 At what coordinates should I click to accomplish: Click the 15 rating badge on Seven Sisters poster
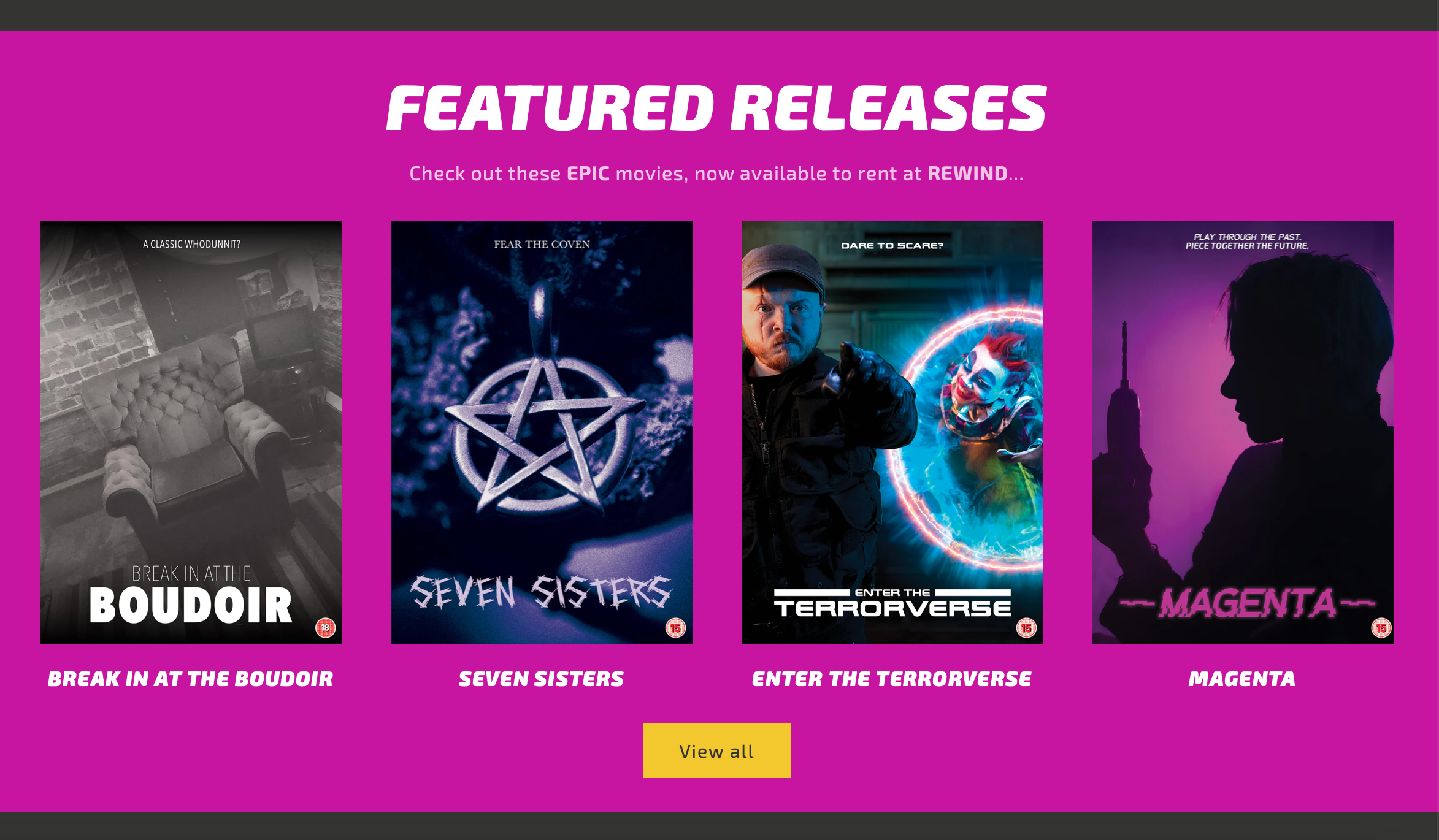[x=676, y=627]
